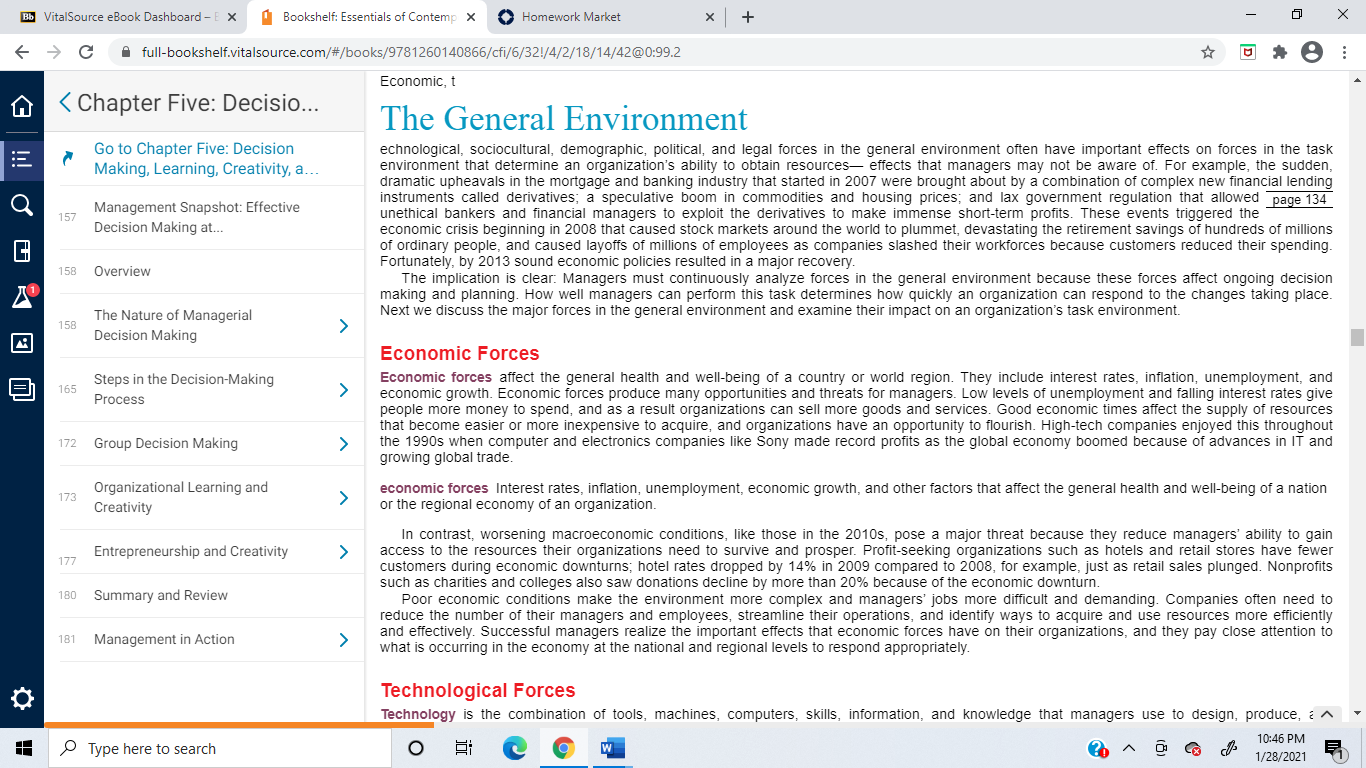The height and width of the screenshot is (768, 1366).
Task: Click the site lock icon in address bar
Action: [126, 52]
